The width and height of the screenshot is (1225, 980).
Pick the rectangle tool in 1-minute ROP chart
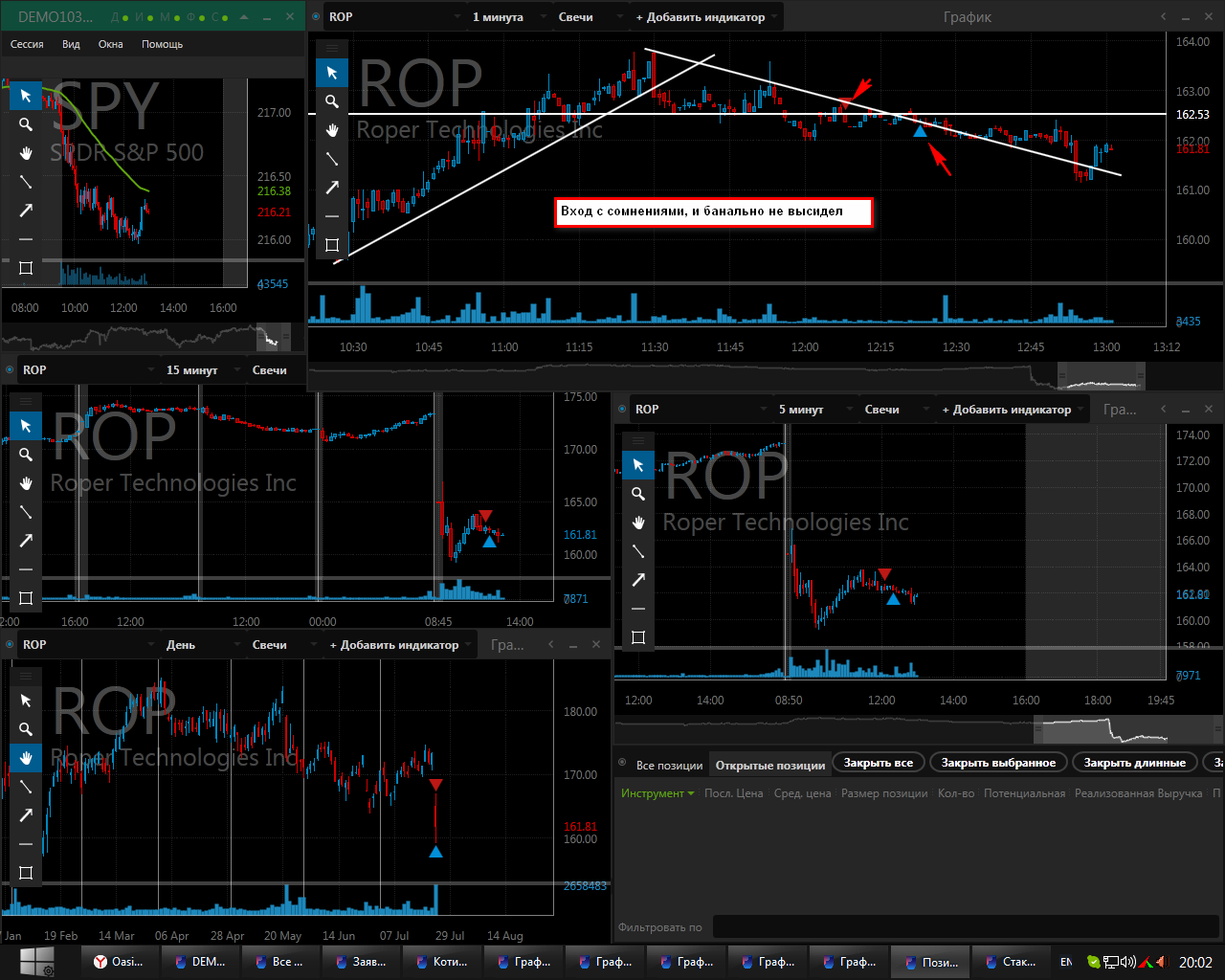click(x=332, y=245)
